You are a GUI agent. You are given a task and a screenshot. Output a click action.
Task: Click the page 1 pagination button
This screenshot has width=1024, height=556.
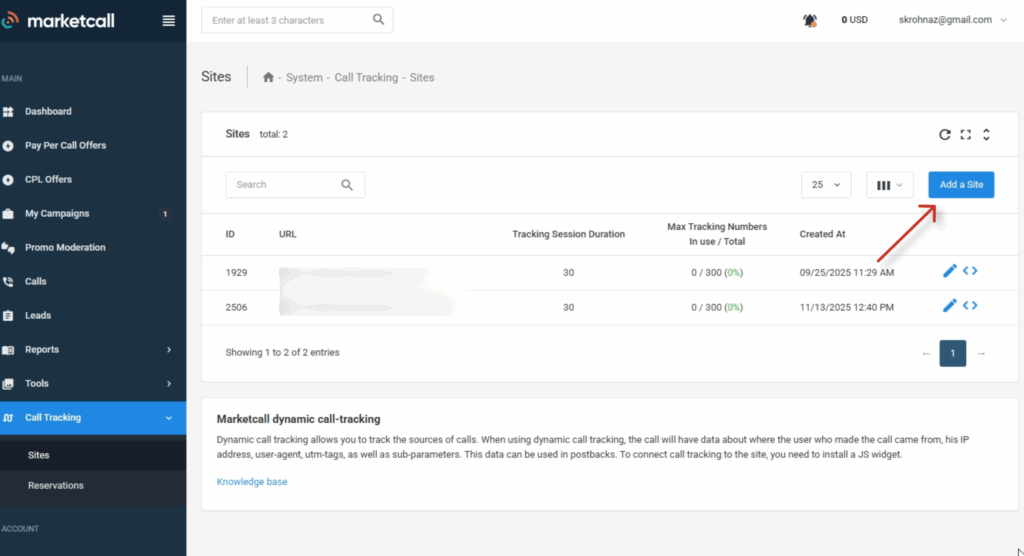pos(953,353)
